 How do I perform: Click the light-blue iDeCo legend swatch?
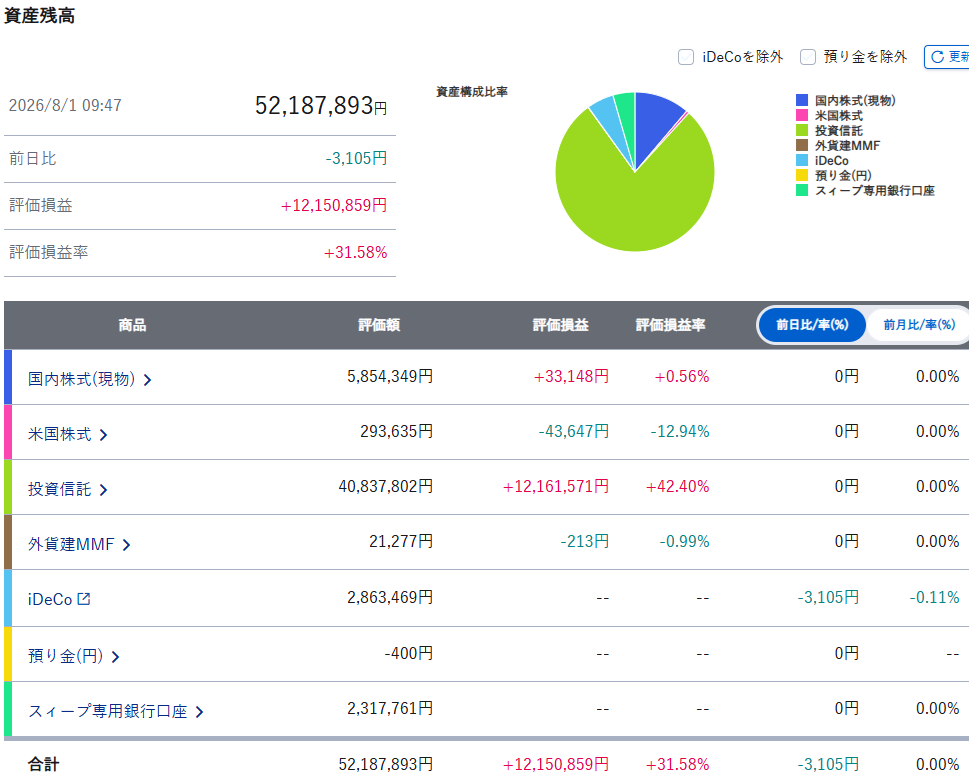[x=802, y=160]
